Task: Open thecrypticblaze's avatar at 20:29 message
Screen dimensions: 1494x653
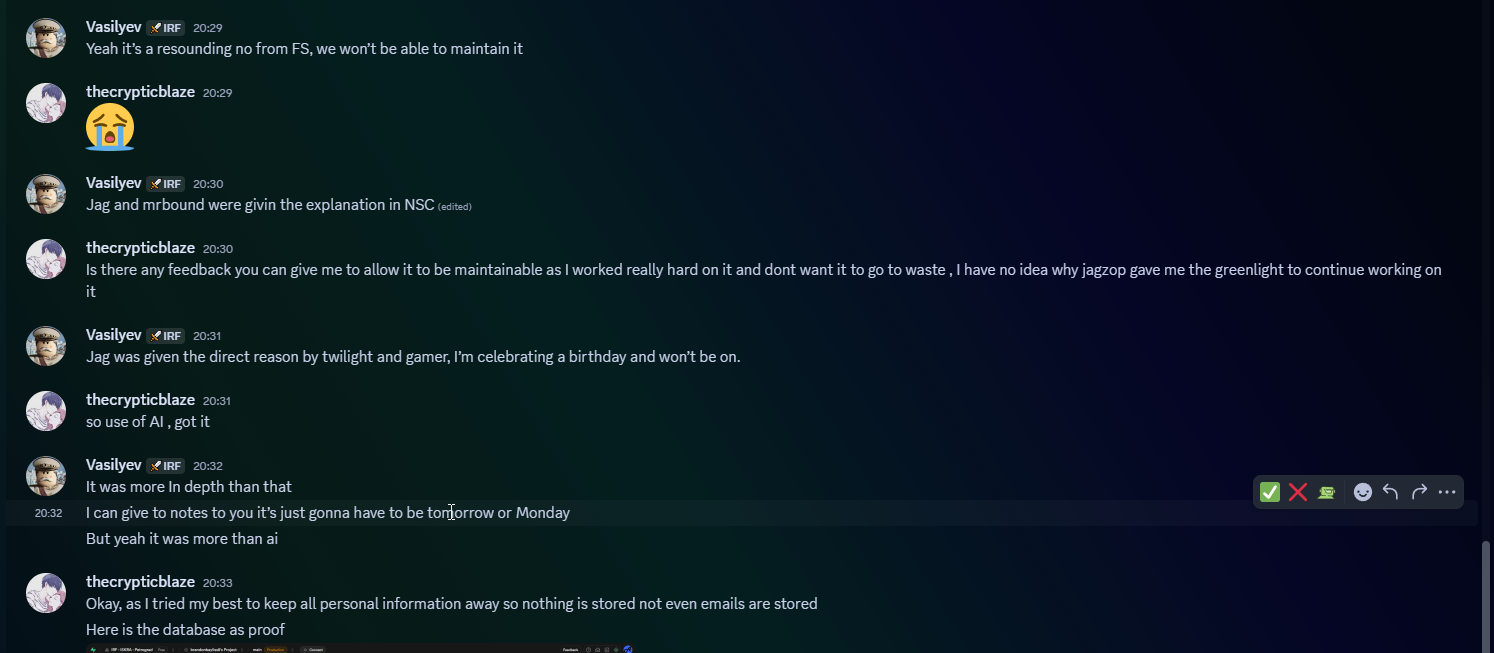Action: 46,103
